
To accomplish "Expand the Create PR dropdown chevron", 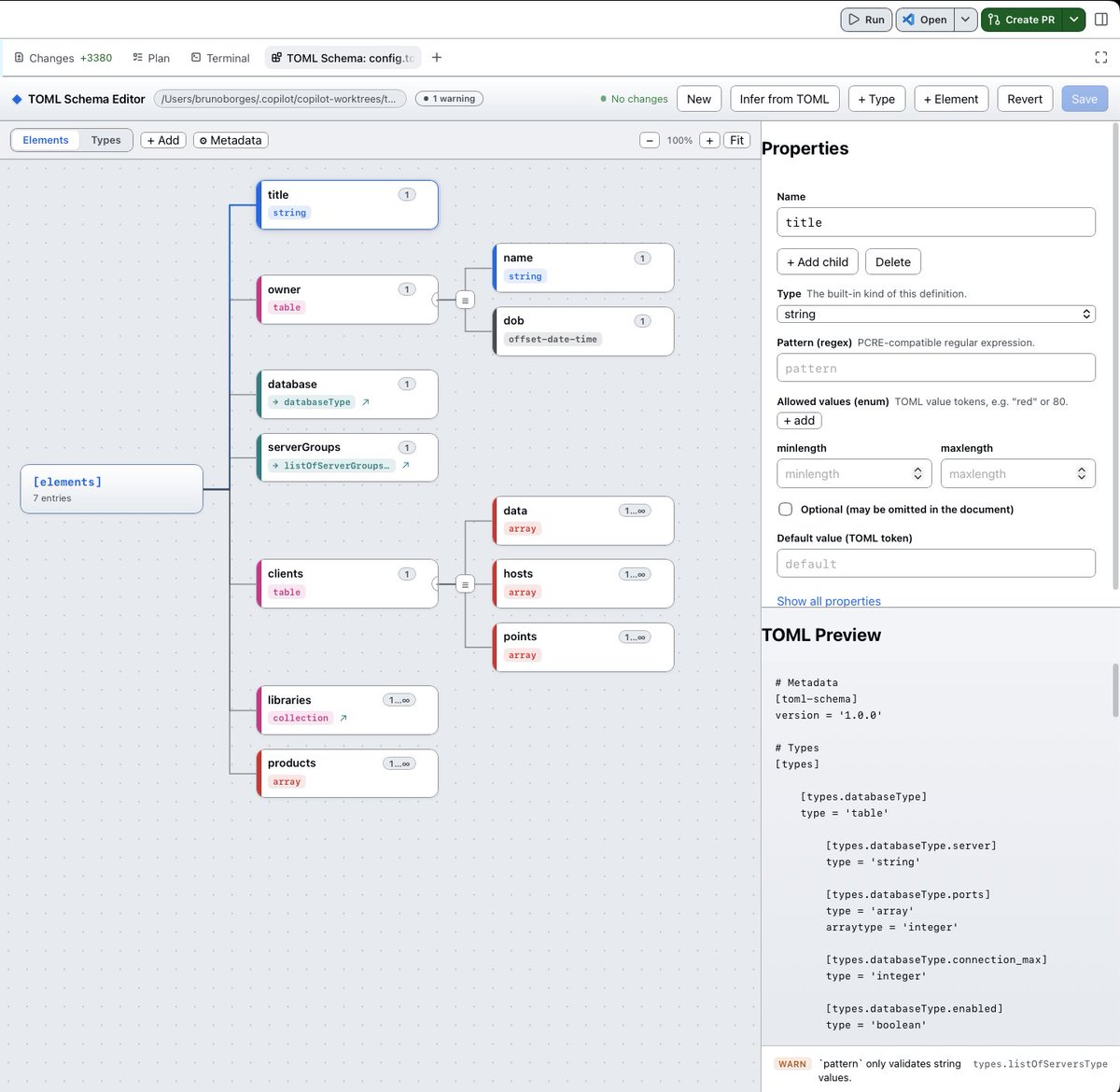I will pos(1074,19).
